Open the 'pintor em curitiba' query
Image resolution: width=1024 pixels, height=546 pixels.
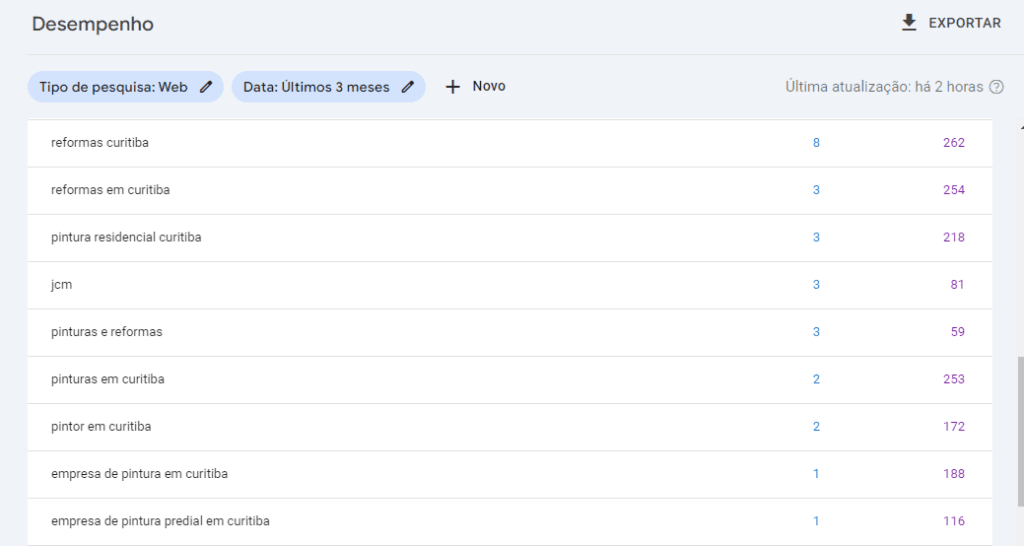[101, 427]
